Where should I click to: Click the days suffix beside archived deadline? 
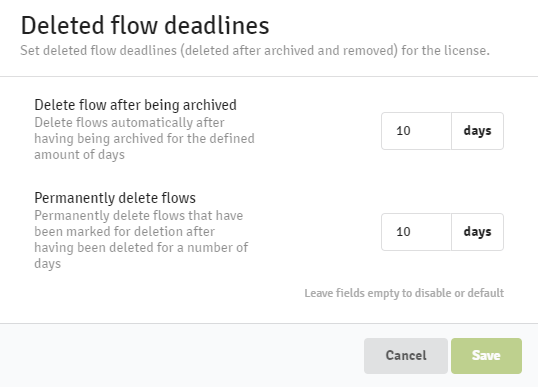[x=478, y=131]
